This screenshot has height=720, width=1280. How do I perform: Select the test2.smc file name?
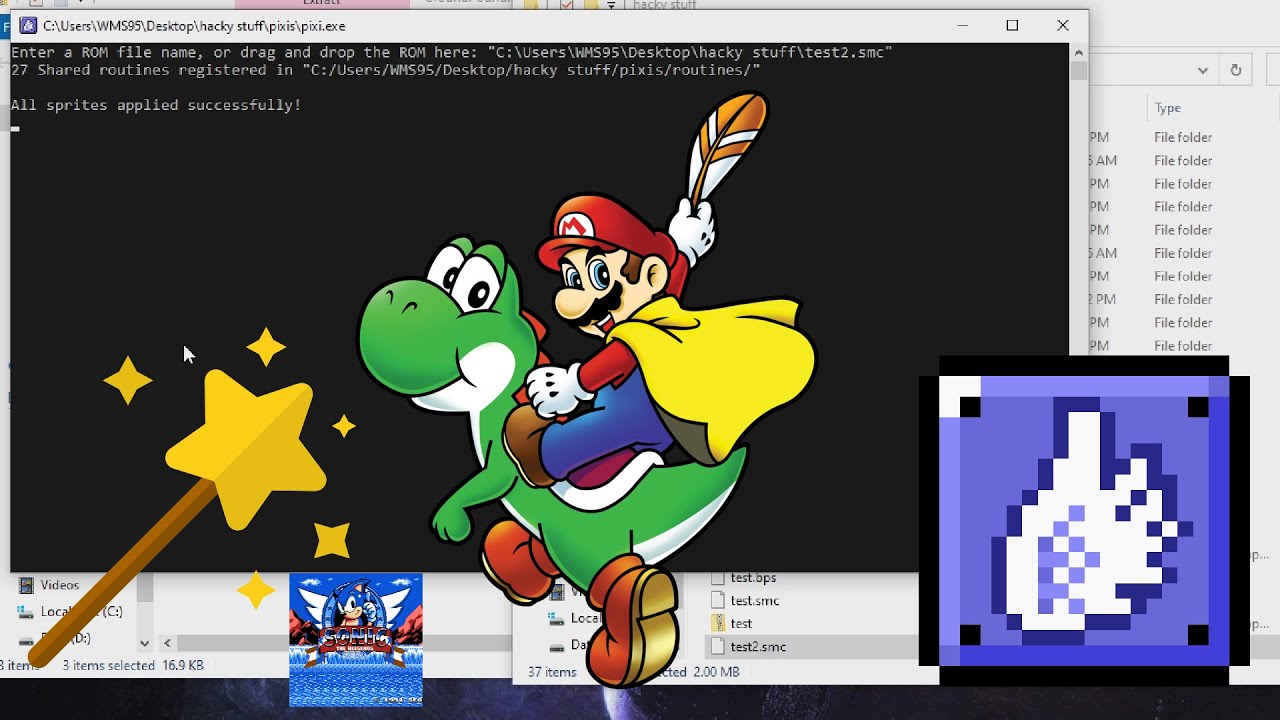[758, 646]
